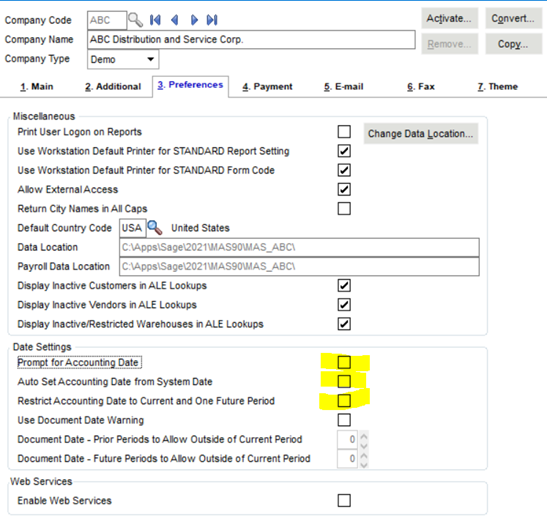Go to next company record

click(x=194, y=20)
